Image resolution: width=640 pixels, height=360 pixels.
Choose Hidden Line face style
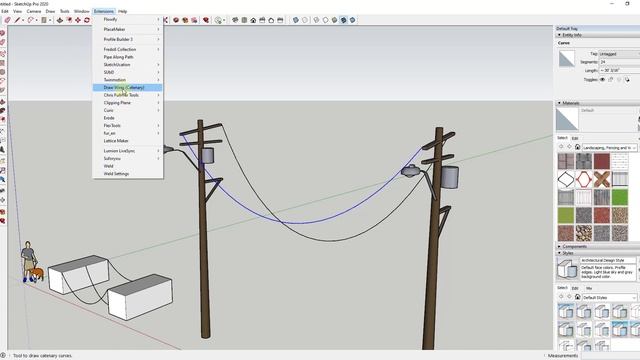pyautogui.click(x=325, y=20)
